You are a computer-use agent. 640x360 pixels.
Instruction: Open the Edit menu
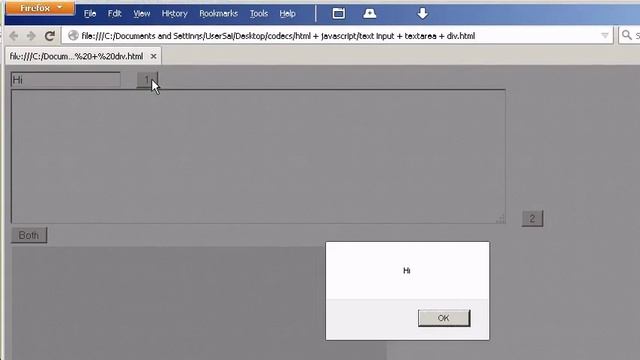coord(115,14)
